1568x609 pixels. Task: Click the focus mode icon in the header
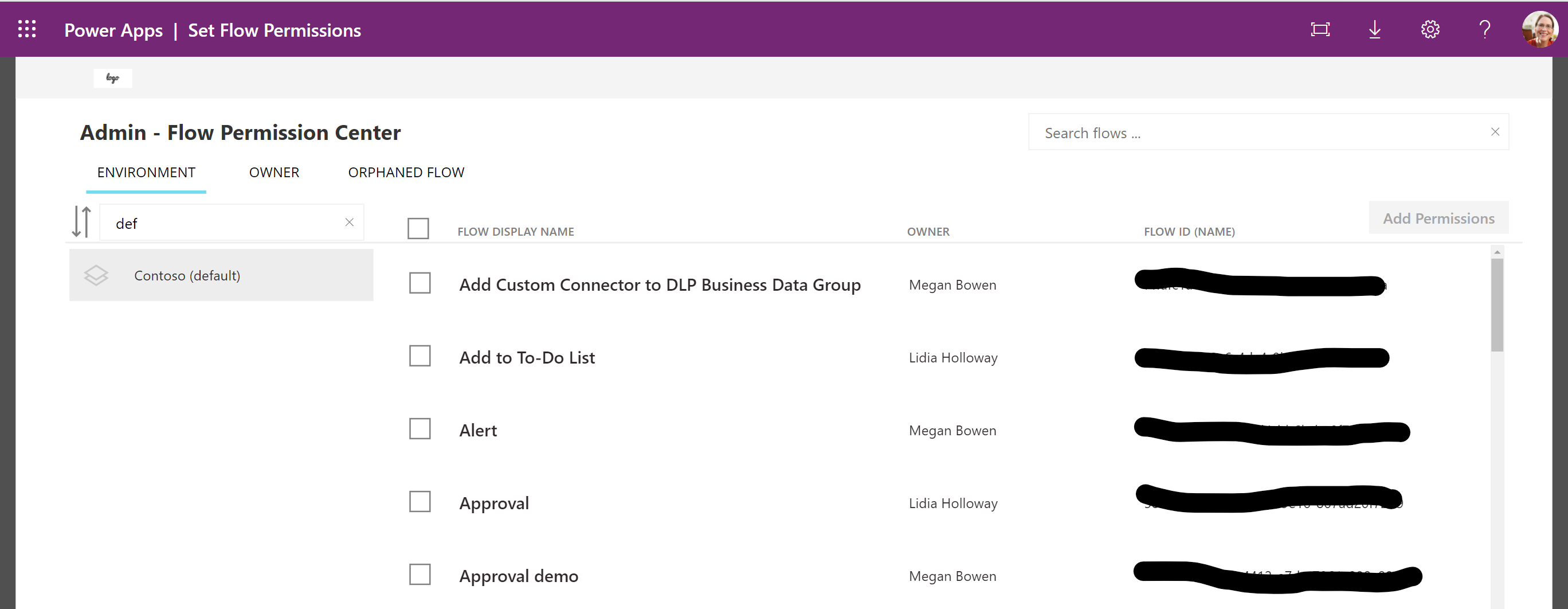tap(1320, 29)
